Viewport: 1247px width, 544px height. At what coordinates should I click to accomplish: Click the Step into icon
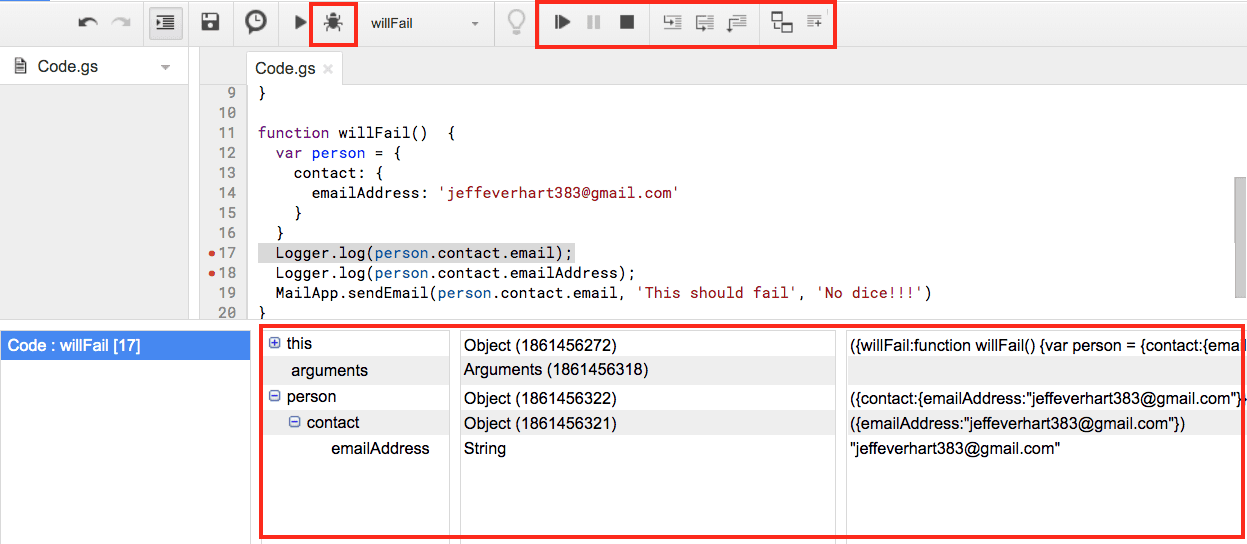pyautogui.click(x=673, y=21)
